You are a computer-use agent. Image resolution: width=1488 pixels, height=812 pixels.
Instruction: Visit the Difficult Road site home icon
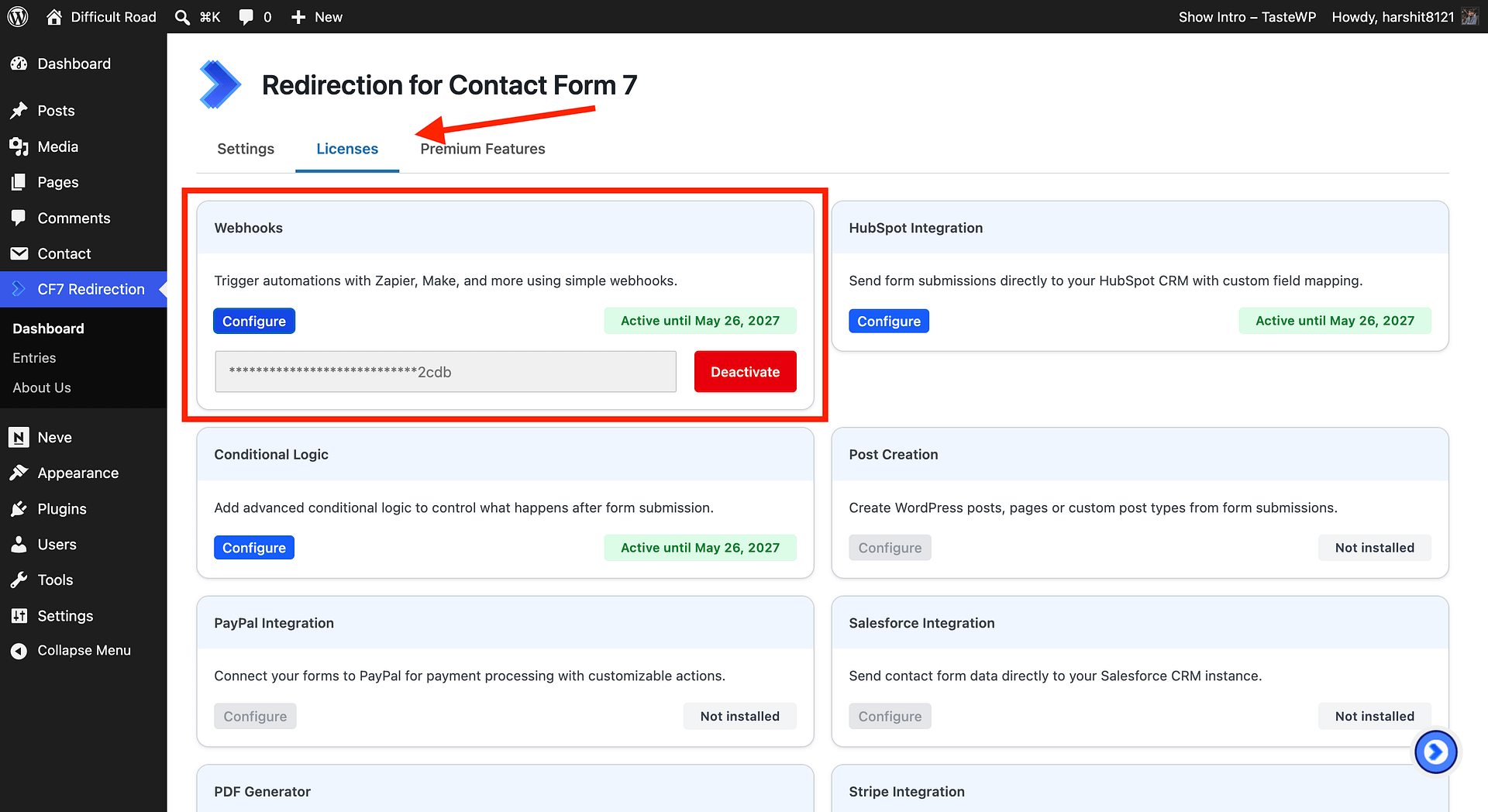54,16
